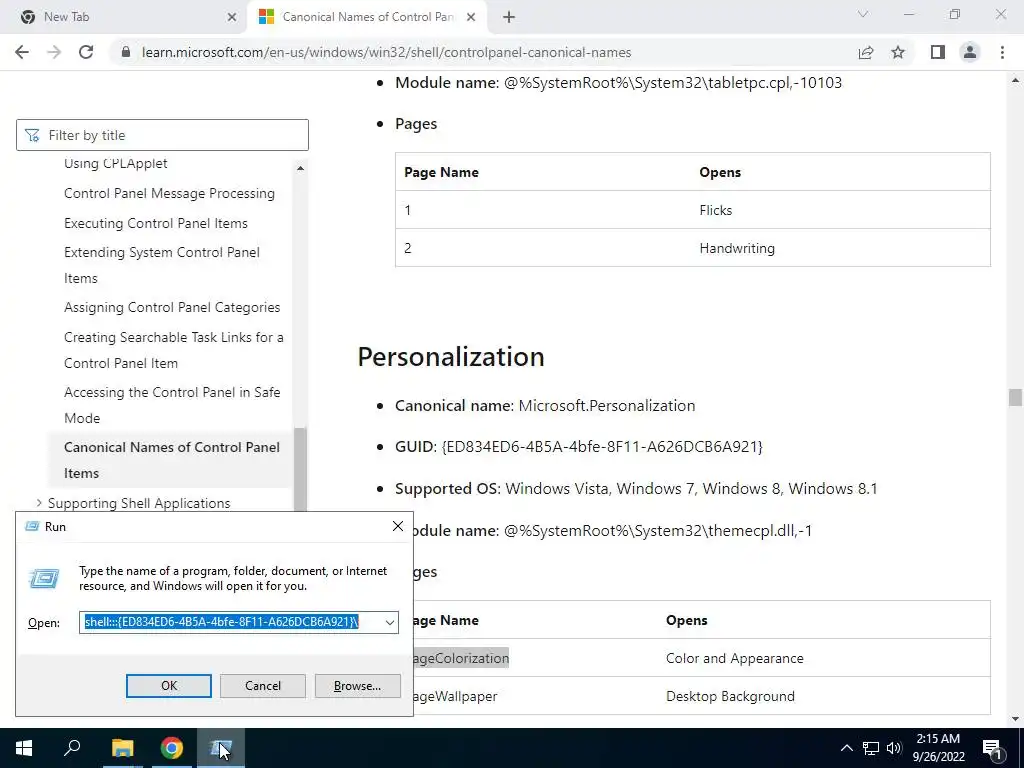This screenshot has height=768, width=1024.
Task: Click the Handwriting table cell
Action: [x=737, y=248]
